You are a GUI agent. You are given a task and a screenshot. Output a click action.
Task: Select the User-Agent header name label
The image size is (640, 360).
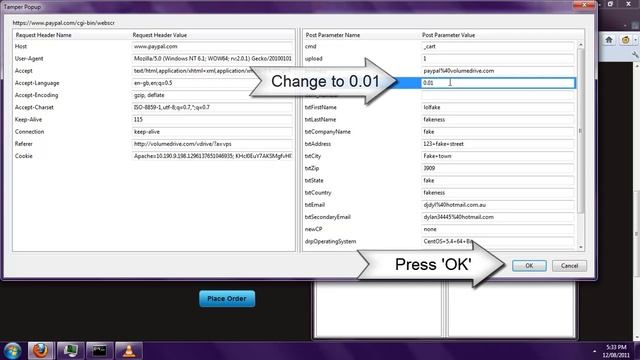pyautogui.click(x=29, y=59)
